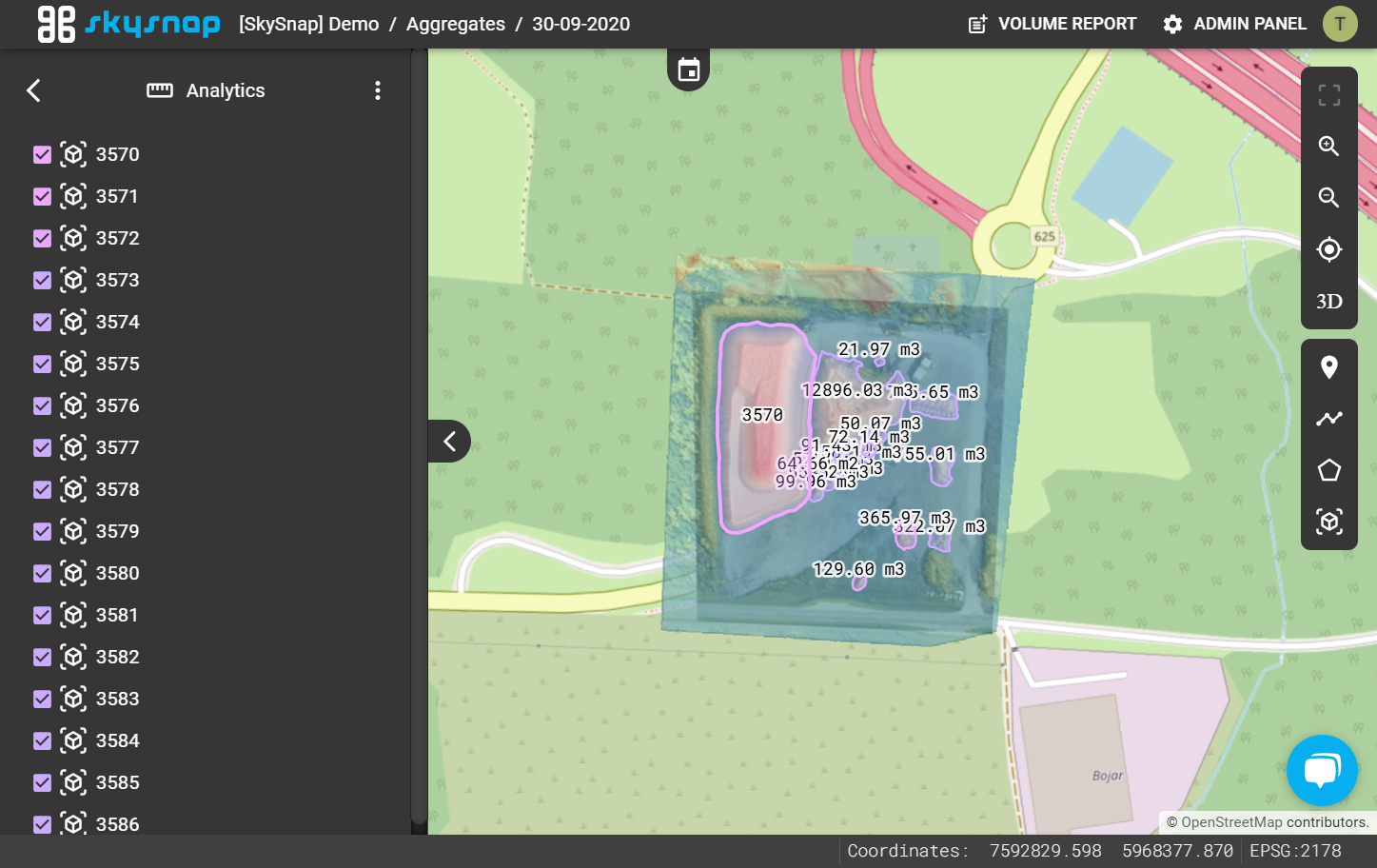Uncheck the 3571 measurement checkbox
Viewport: 1377px width, 868px height.
pyautogui.click(x=42, y=196)
